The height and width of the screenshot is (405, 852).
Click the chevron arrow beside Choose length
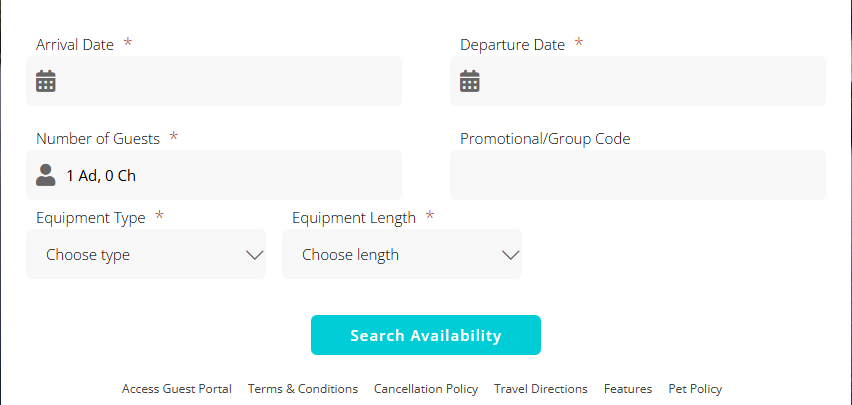point(510,255)
